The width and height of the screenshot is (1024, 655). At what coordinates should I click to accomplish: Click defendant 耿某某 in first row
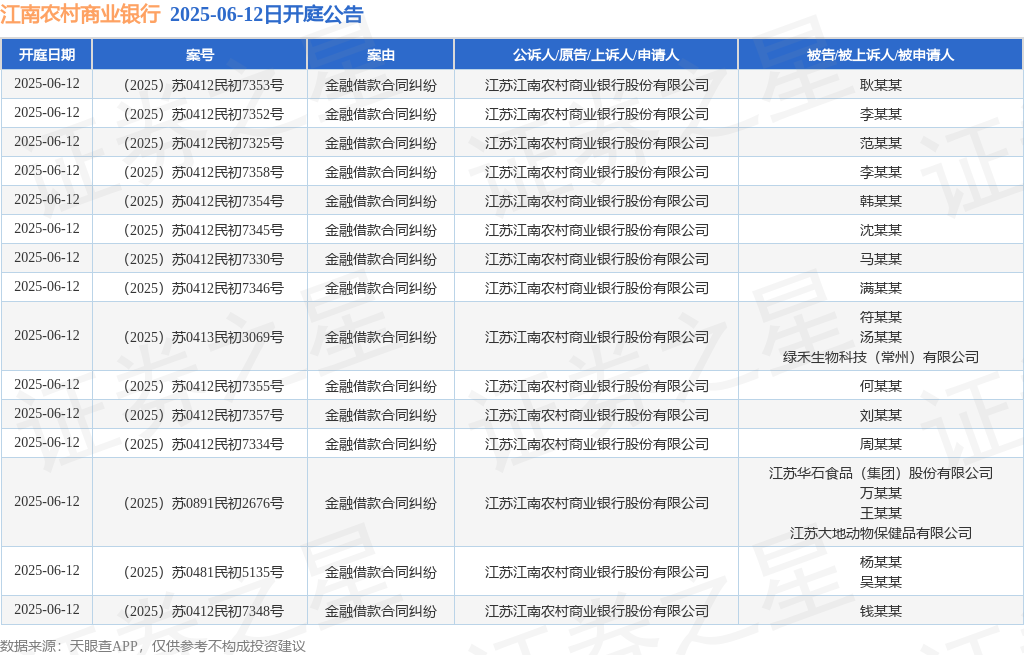880,85
